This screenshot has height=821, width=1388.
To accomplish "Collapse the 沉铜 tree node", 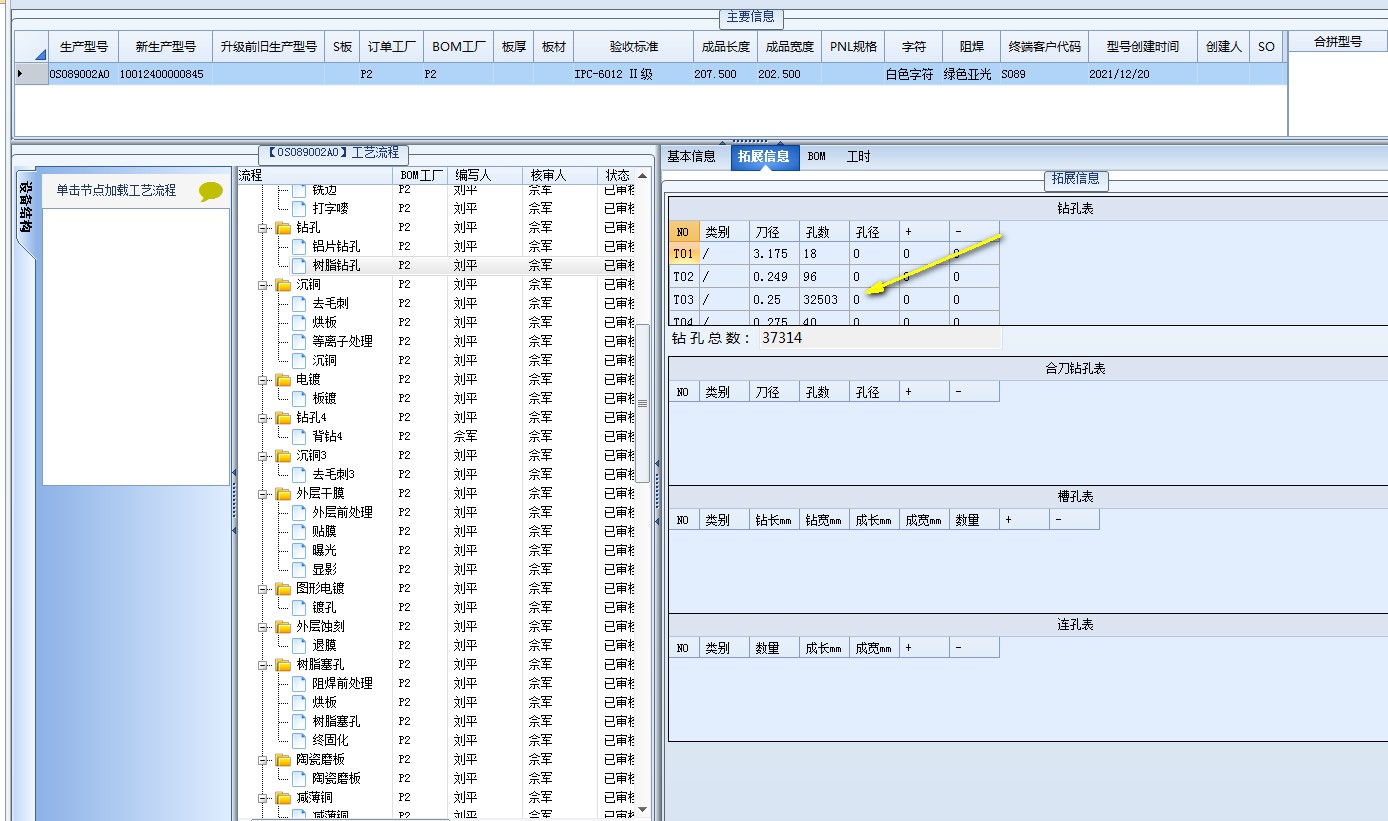I will [264, 285].
